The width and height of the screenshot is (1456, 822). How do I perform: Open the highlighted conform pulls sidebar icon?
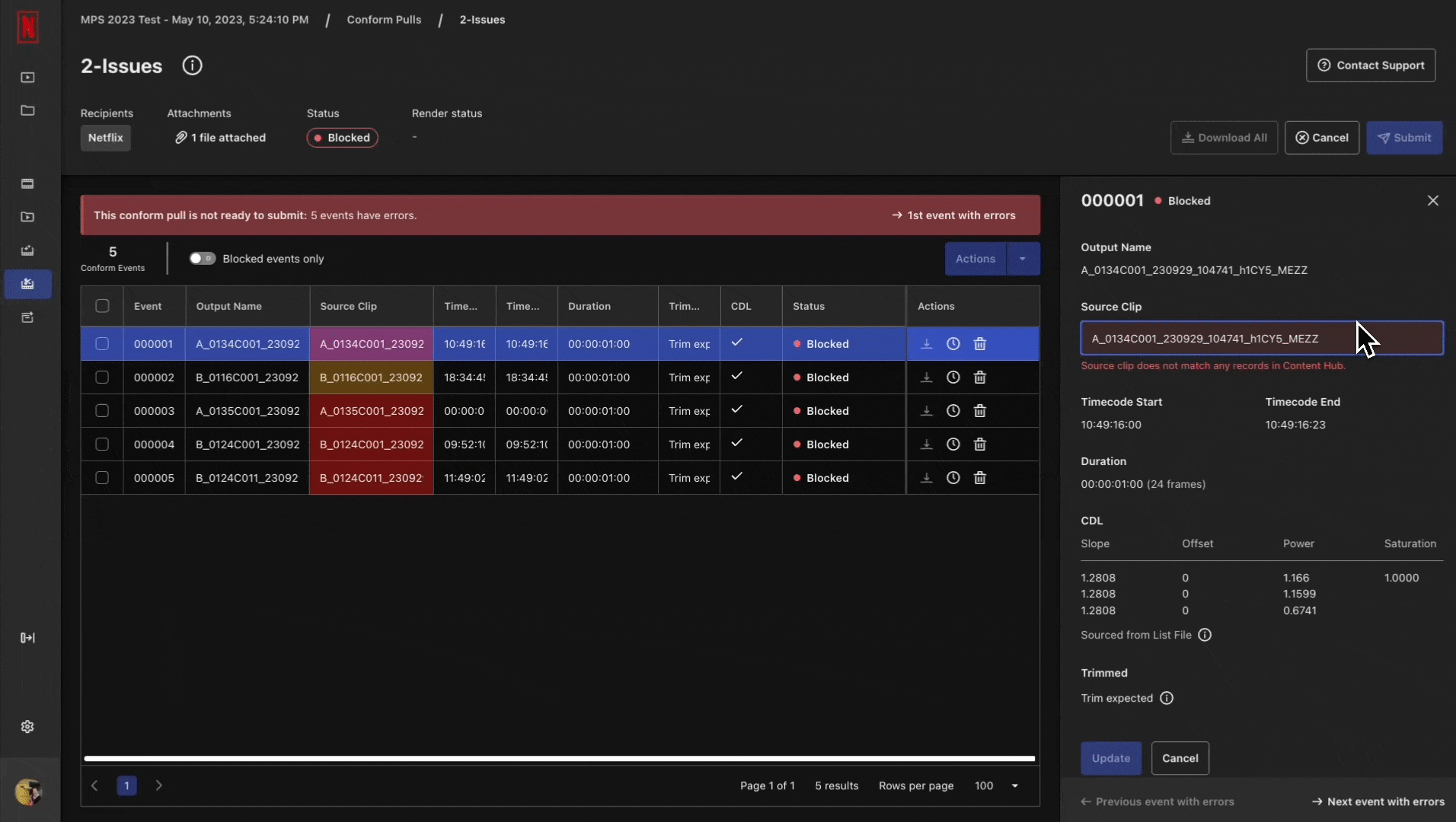pyautogui.click(x=27, y=284)
